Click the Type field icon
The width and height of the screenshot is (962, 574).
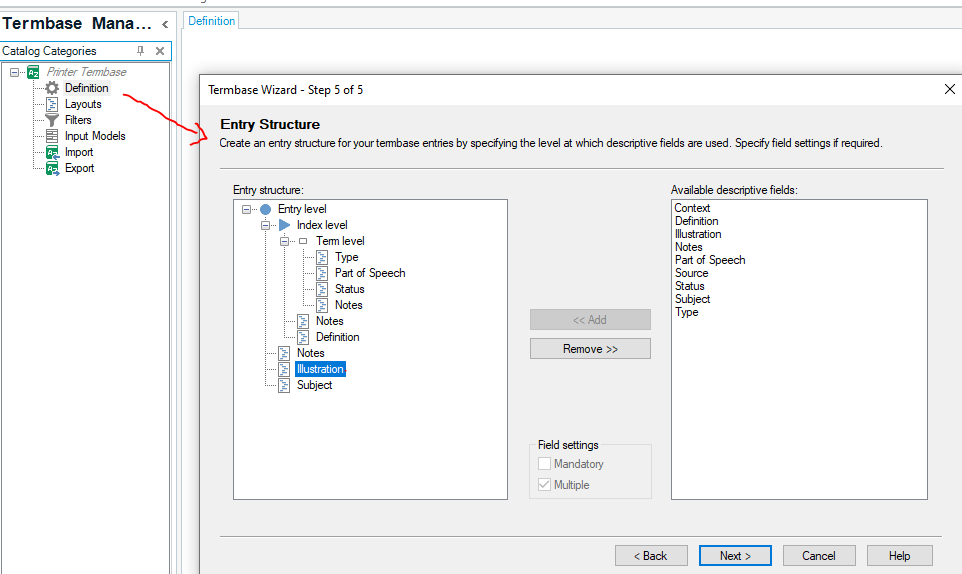[322, 258]
